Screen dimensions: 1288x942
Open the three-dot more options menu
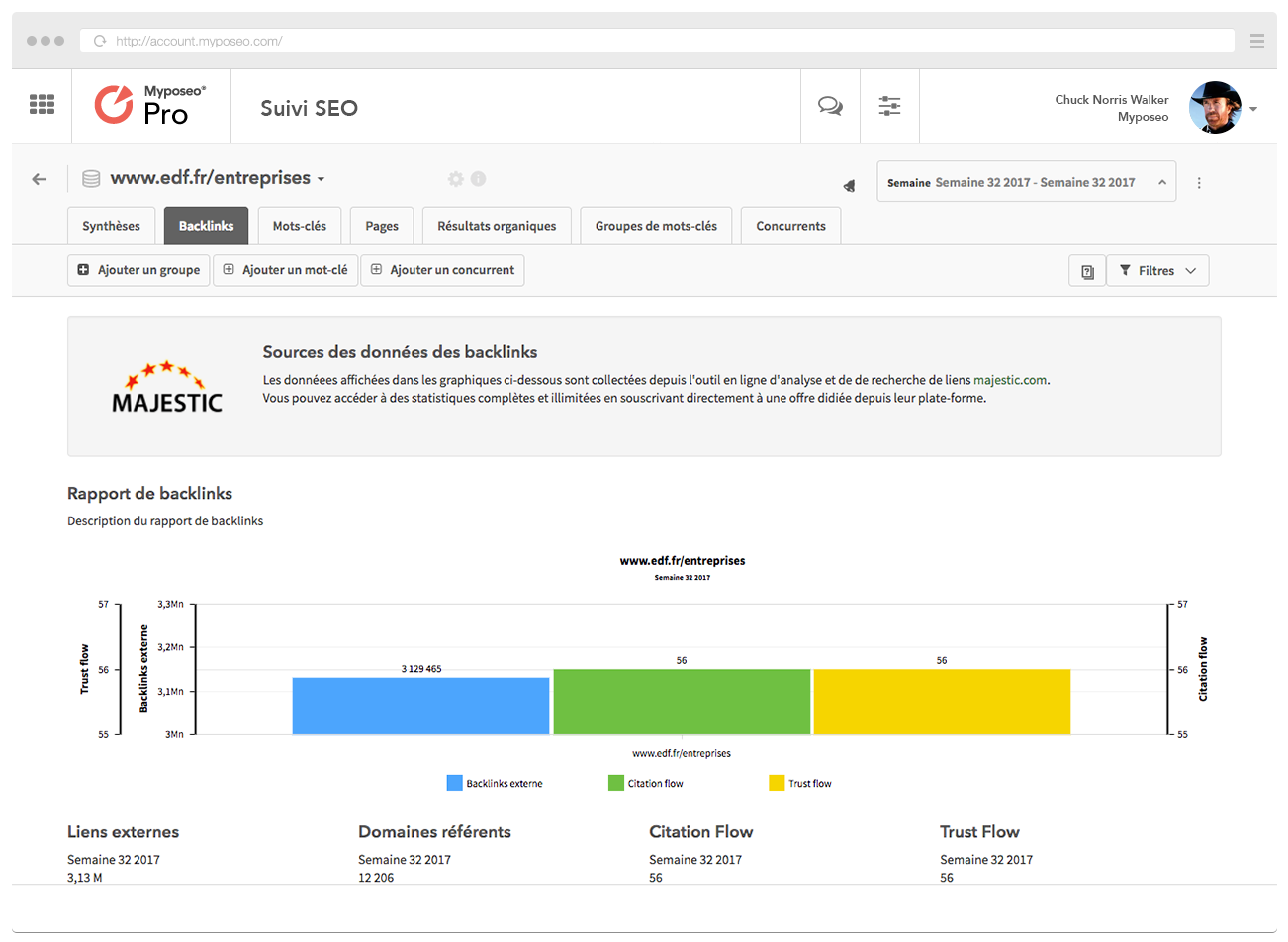click(1199, 183)
